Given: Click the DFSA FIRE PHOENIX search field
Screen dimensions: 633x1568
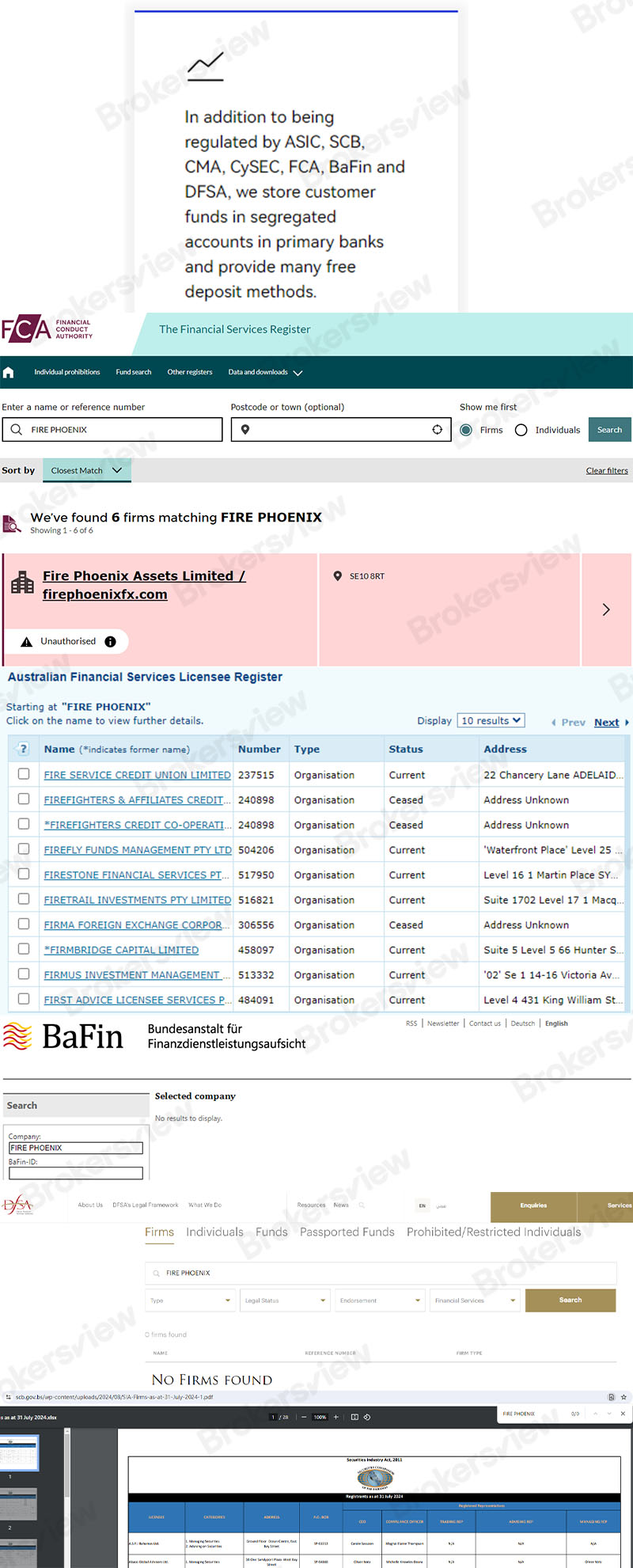Looking at the screenshot, I should click(381, 1273).
